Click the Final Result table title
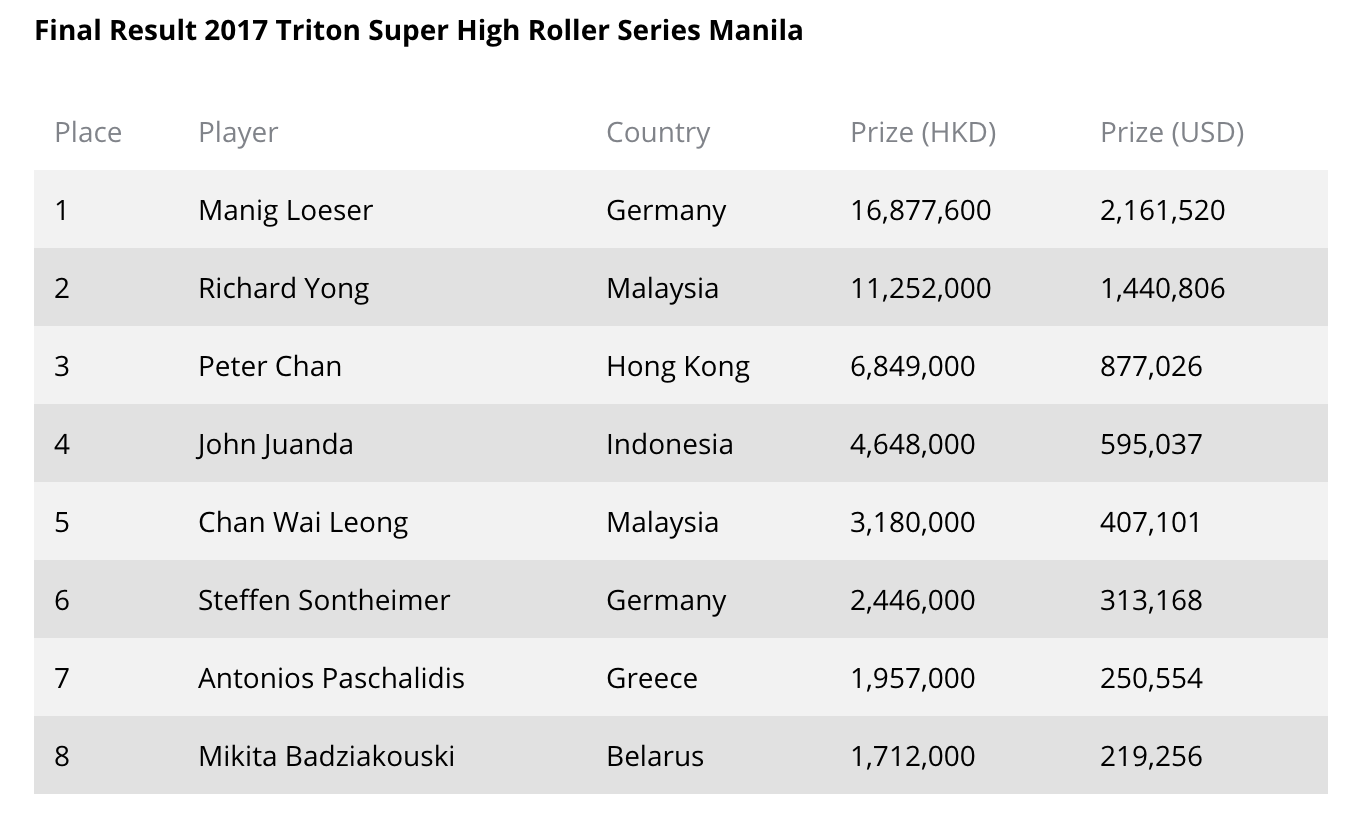This screenshot has height=818, width=1360. pos(419,30)
